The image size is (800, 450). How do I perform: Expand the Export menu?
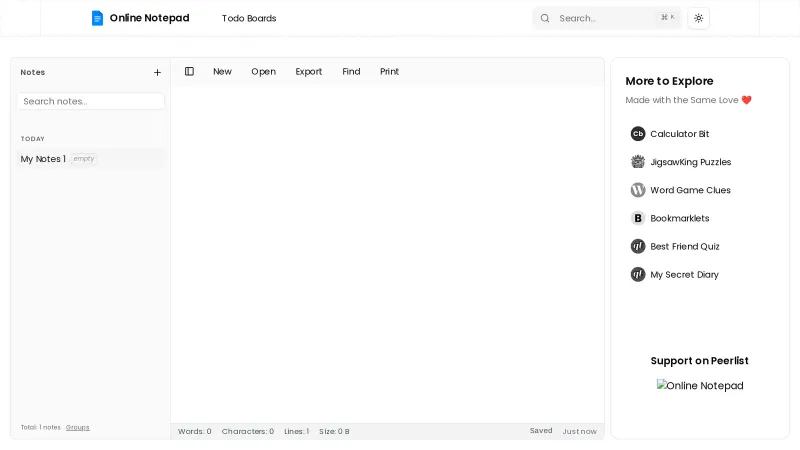308,72
